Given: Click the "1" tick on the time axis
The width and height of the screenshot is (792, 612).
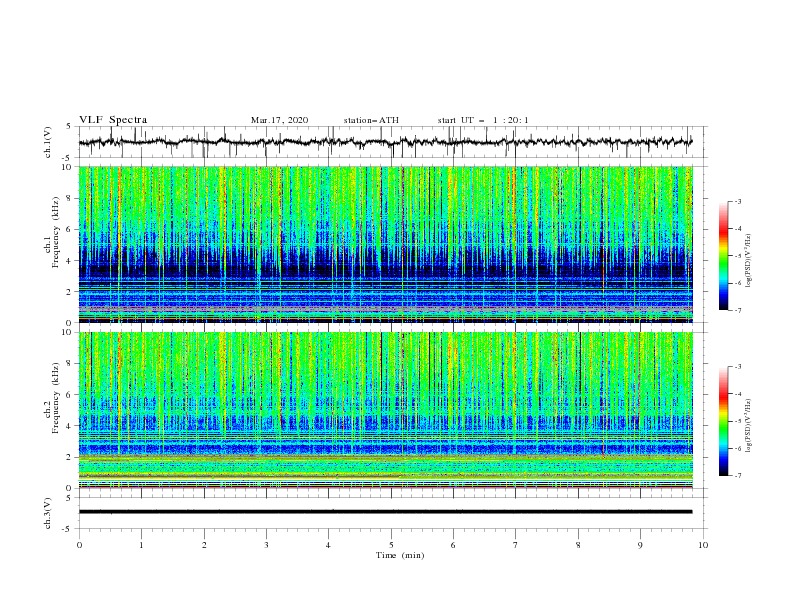Looking at the screenshot, I should point(141,545).
